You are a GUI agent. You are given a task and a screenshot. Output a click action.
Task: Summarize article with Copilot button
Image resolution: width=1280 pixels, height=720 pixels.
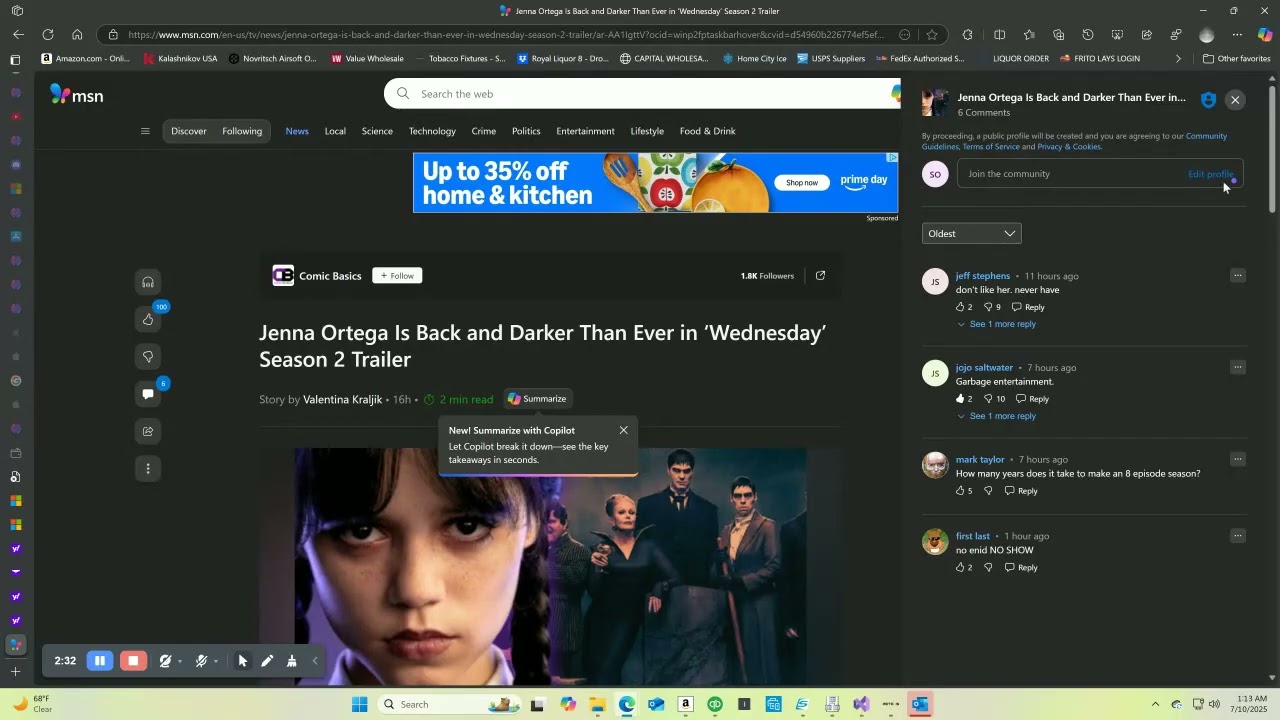[x=537, y=399]
